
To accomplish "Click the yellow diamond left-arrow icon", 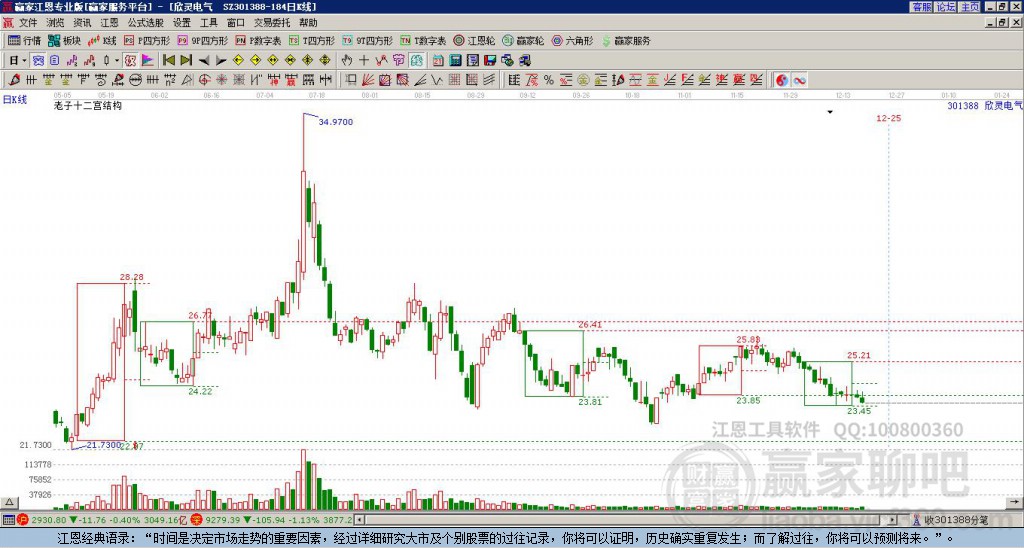I will point(238,60).
